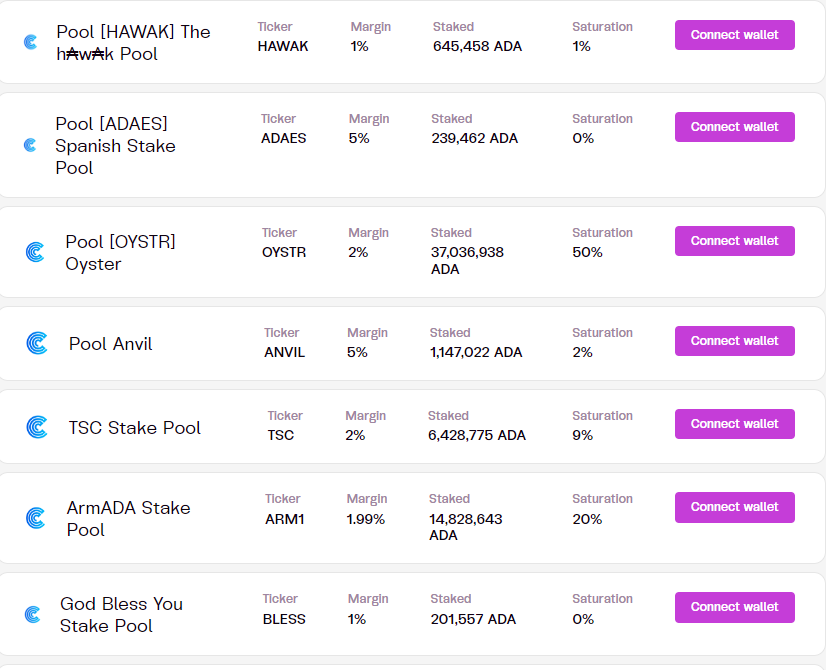The height and width of the screenshot is (670, 826).
Task: Click the ArmADA Stake Pool logo icon
Action: coord(35,518)
